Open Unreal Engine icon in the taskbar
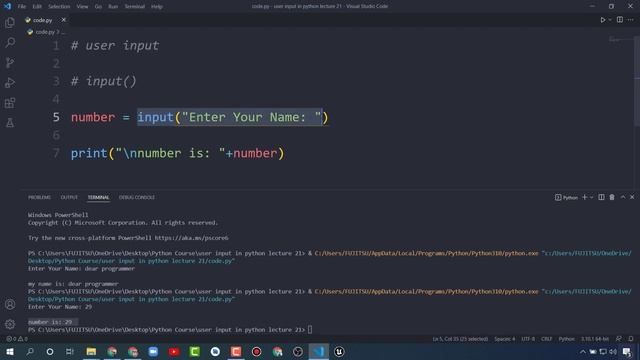The height and width of the screenshot is (360, 640). pos(339,351)
